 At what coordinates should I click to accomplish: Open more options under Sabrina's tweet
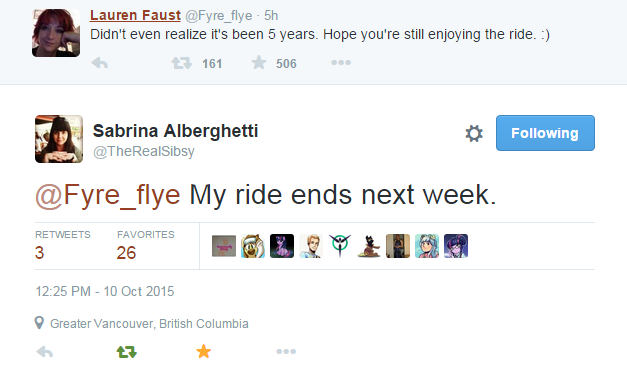[x=286, y=351]
